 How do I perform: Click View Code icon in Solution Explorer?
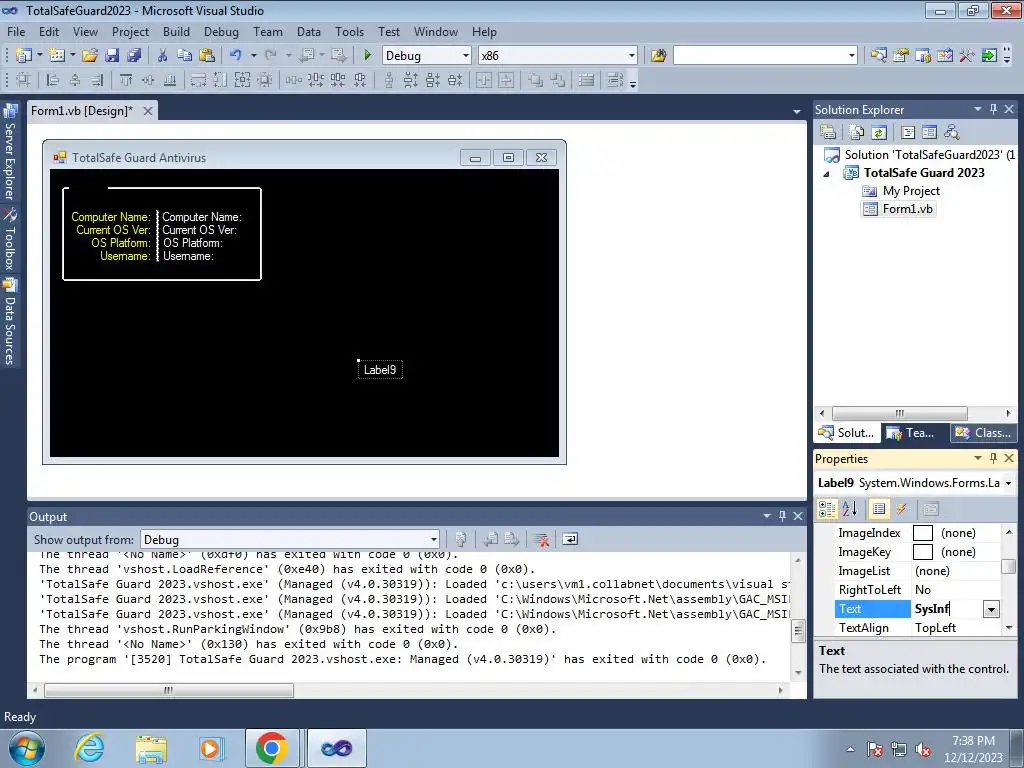[908, 133]
